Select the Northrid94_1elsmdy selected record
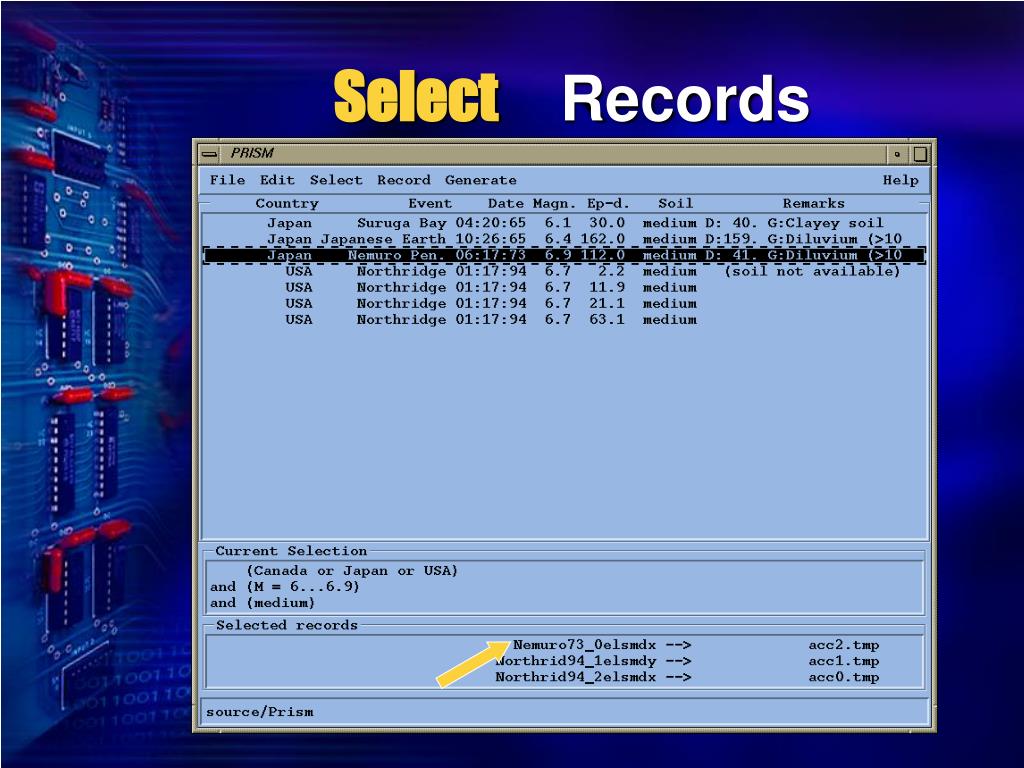Viewport: 1024px width, 768px height. [575, 661]
